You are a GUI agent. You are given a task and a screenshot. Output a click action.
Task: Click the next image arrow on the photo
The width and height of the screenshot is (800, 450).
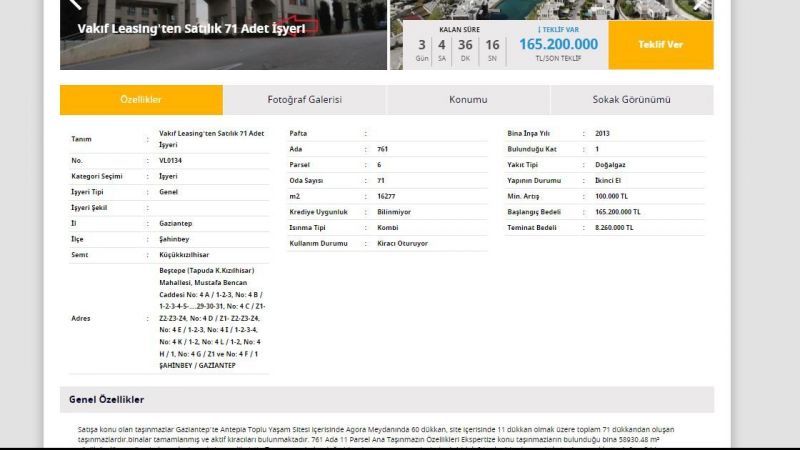coord(703,5)
